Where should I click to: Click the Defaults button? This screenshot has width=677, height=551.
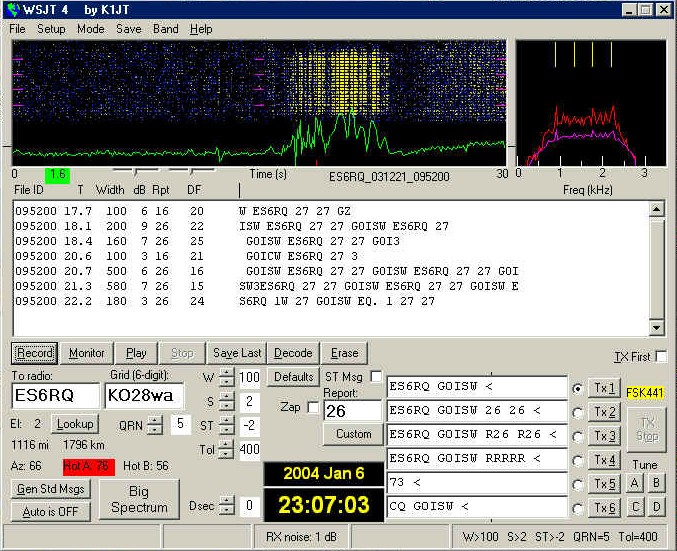294,377
